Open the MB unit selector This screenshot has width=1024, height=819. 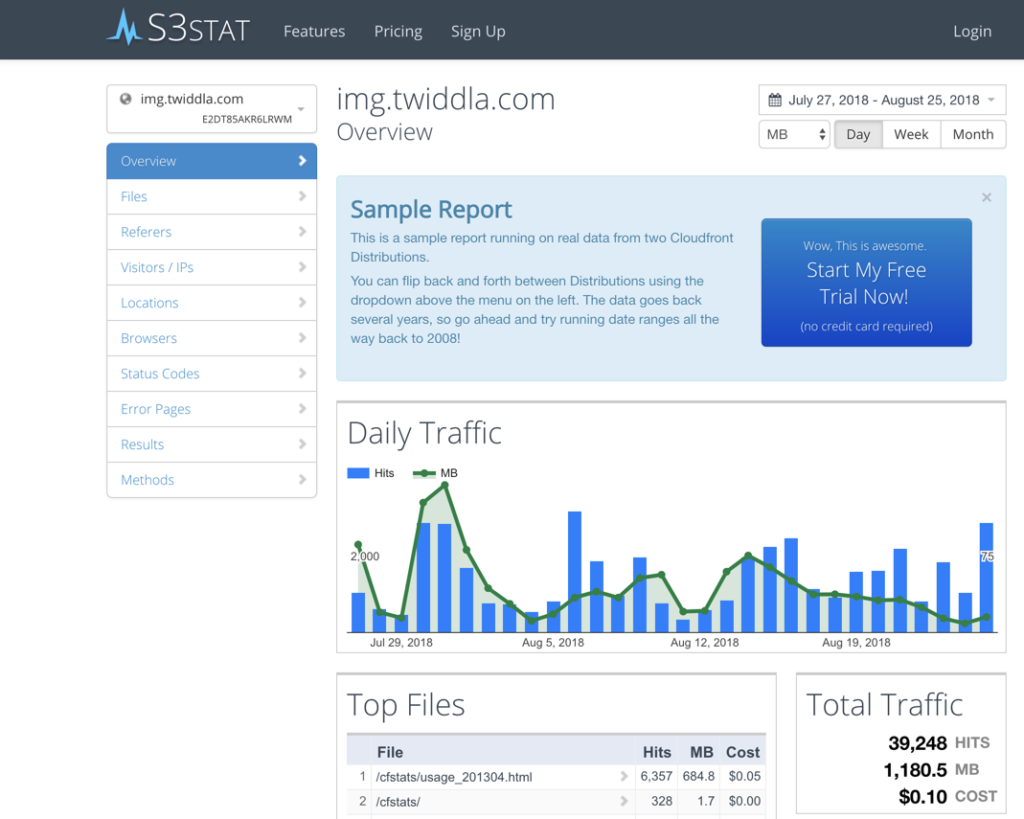(794, 135)
